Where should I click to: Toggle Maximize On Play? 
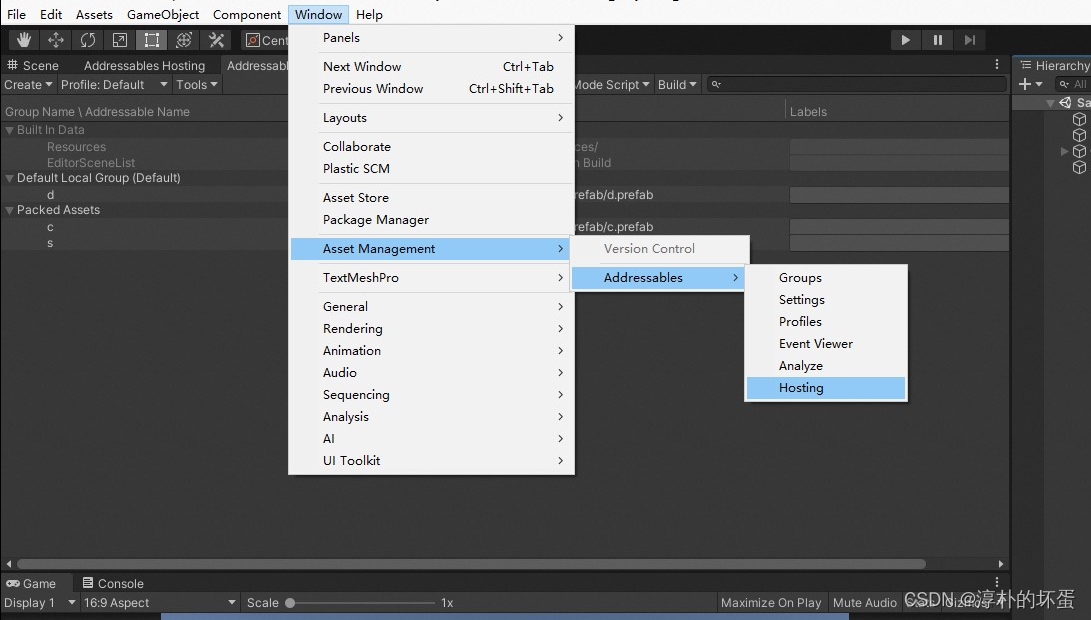tap(771, 603)
